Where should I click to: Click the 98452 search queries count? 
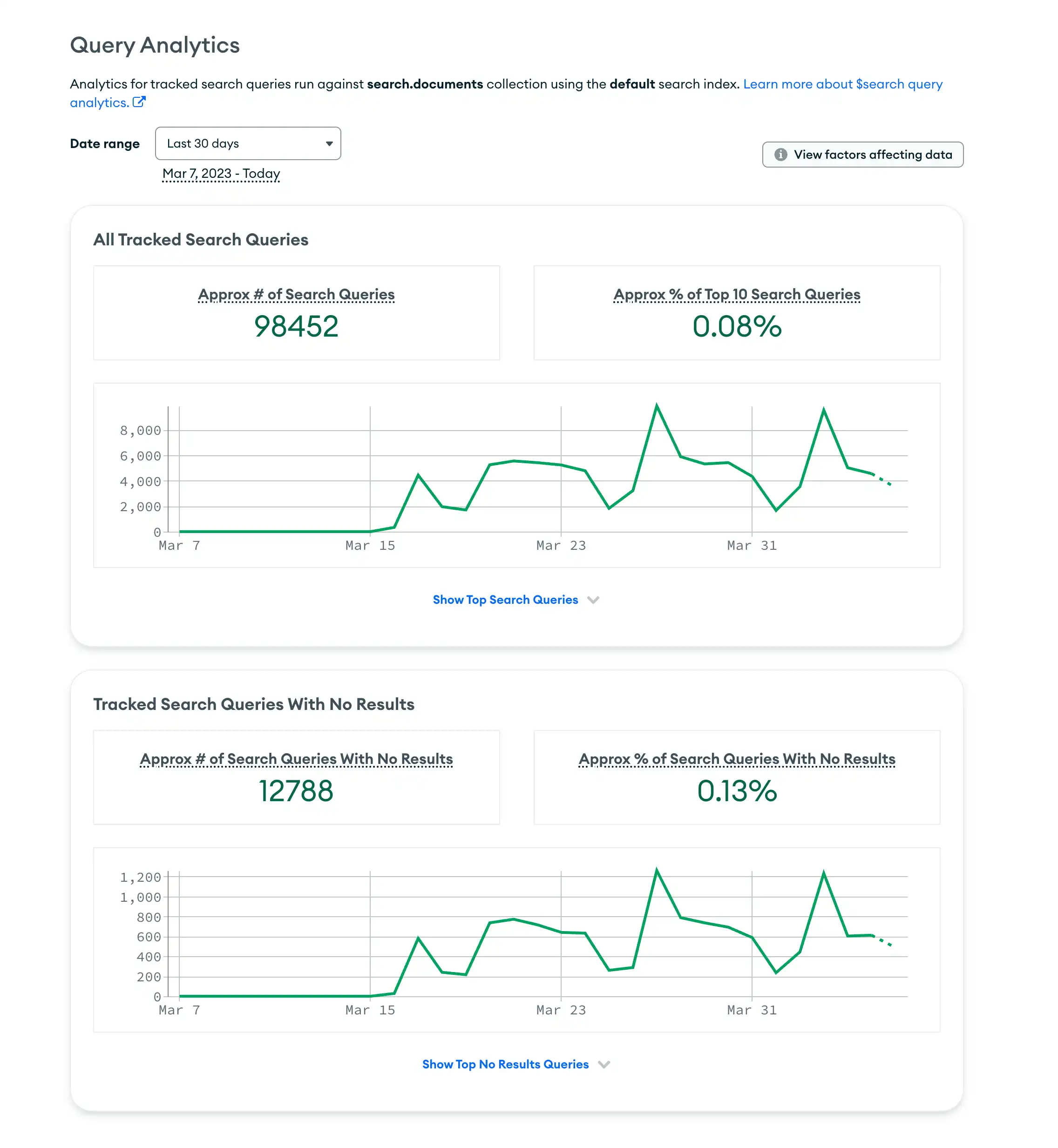(296, 325)
